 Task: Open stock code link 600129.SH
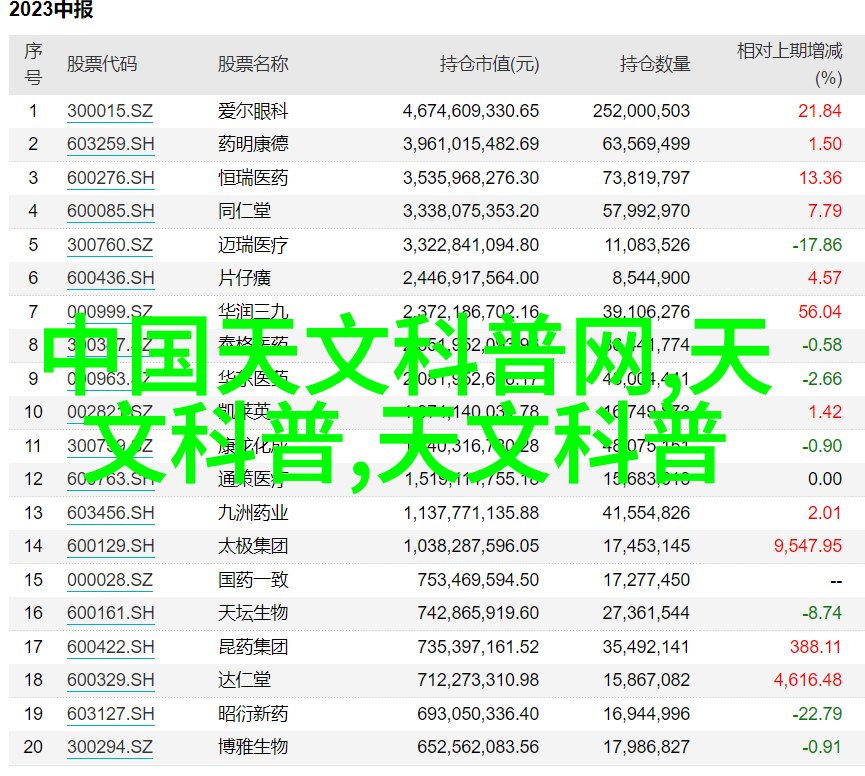pos(110,546)
